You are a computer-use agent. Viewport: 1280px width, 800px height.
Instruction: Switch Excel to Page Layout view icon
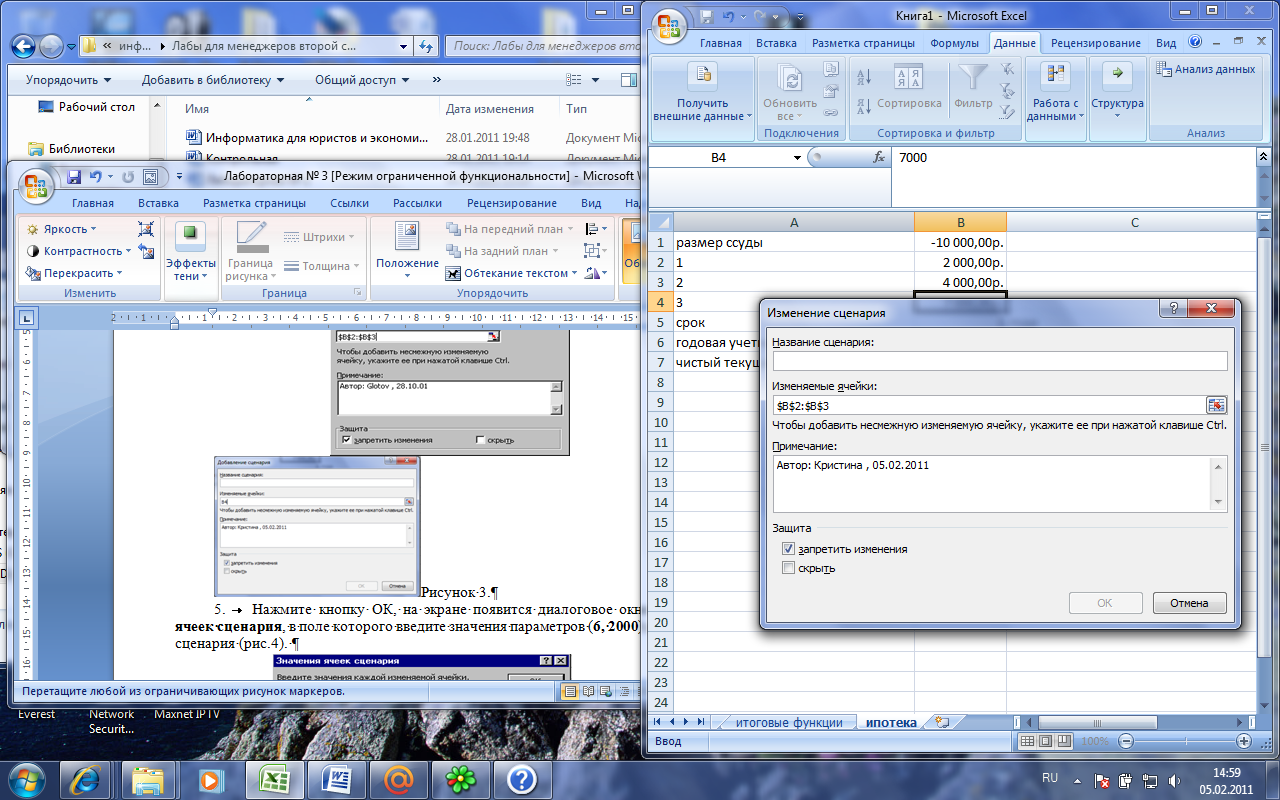tap(1045, 741)
